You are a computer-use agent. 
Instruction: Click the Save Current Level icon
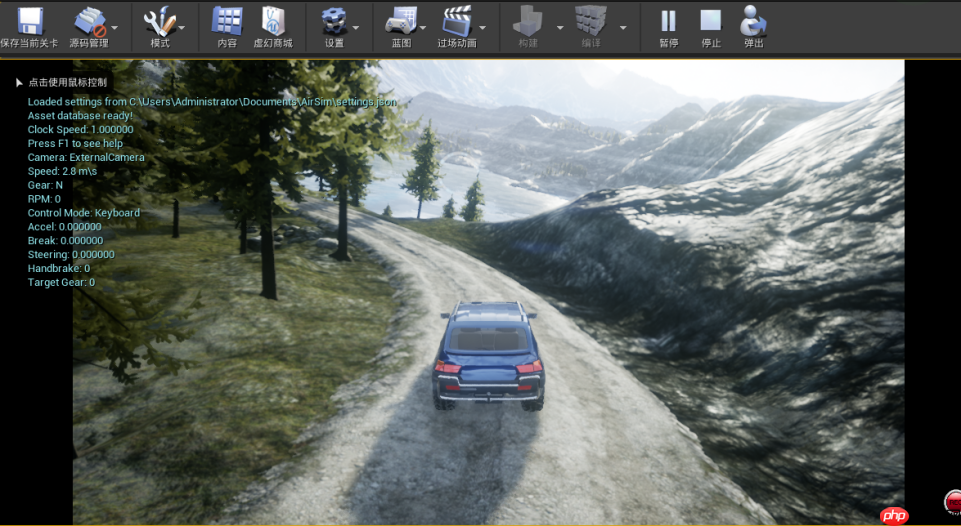pyautogui.click(x=29, y=22)
